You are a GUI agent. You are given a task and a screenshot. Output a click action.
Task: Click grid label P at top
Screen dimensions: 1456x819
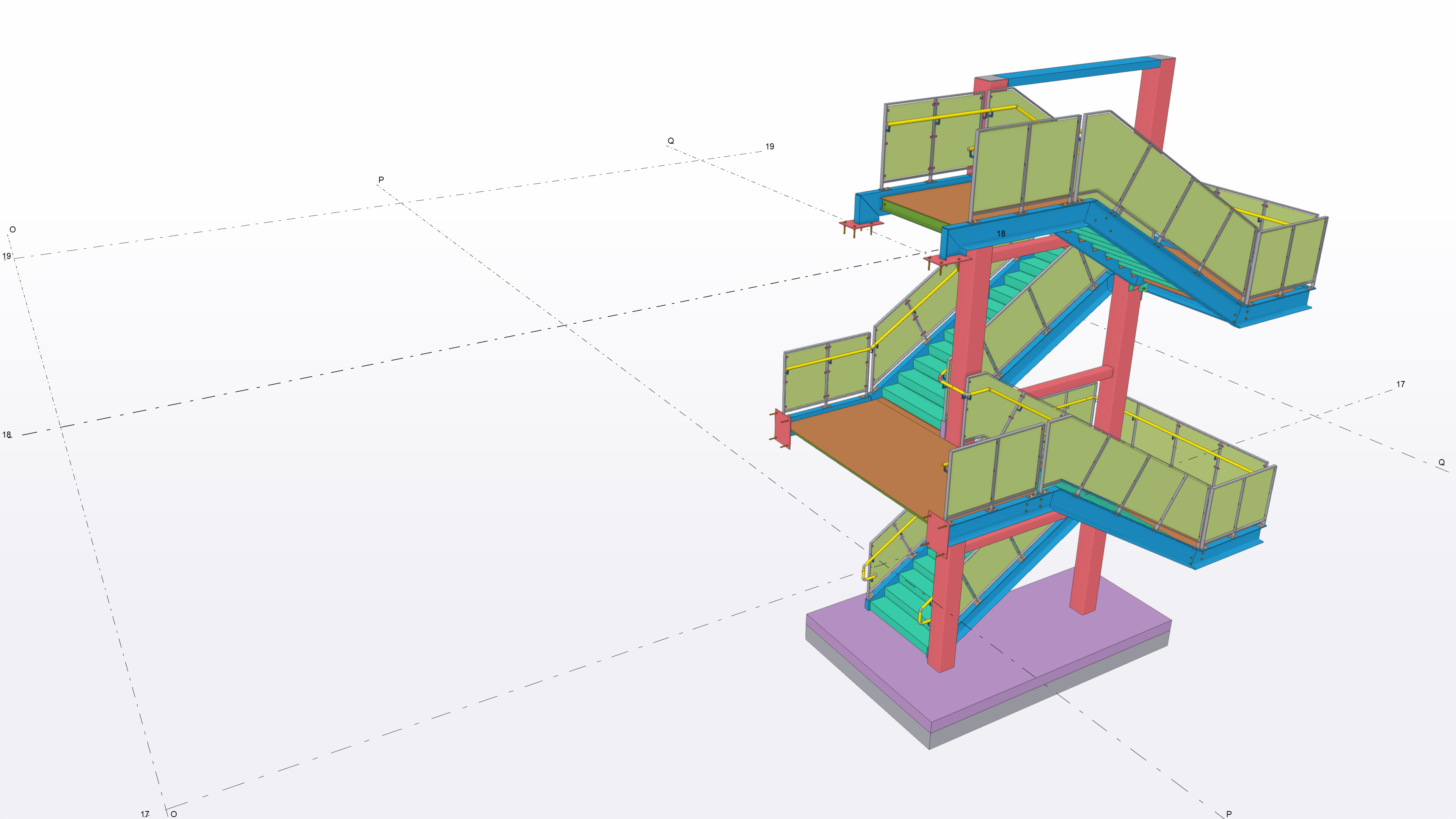coord(381,180)
